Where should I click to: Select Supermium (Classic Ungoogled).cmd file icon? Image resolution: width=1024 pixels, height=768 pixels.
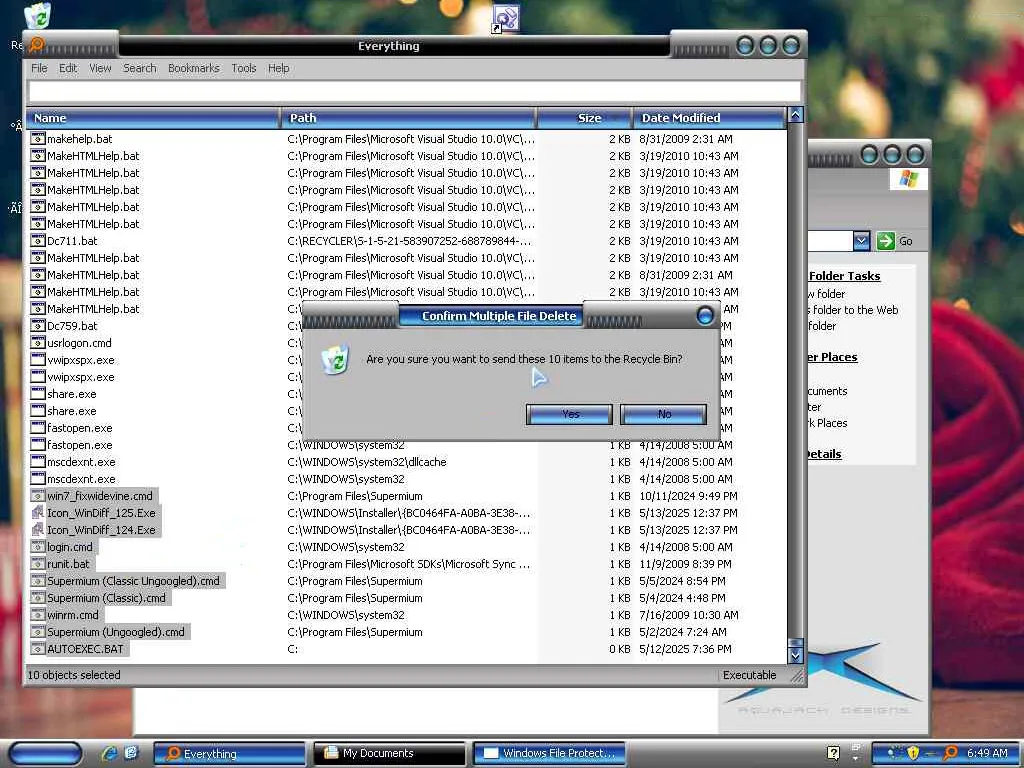(x=38, y=581)
